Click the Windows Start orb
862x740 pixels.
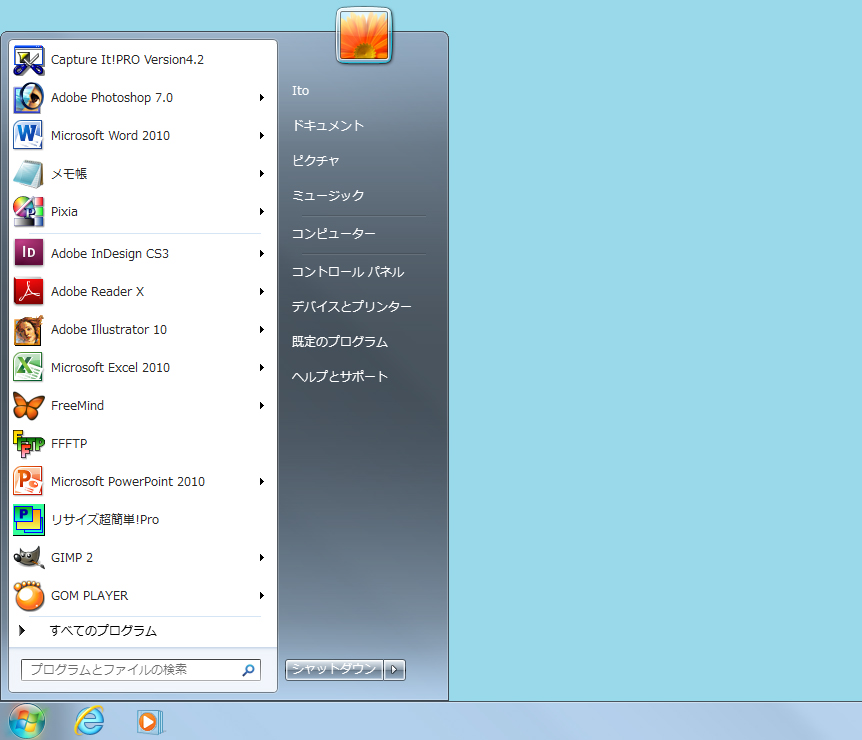tap(26, 721)
